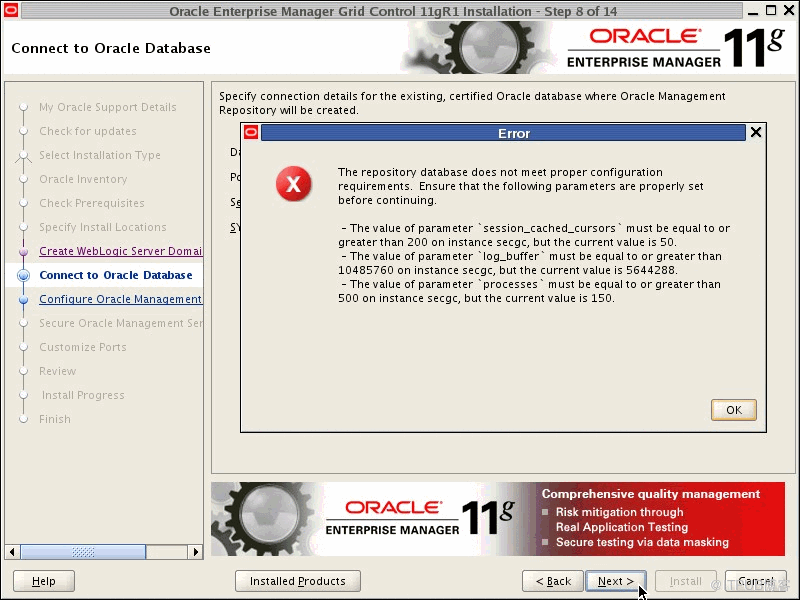This screenshot has height=600, width=800.
Task: Cancel the installation
Action: pyautogui.click(x=756, y=581)
